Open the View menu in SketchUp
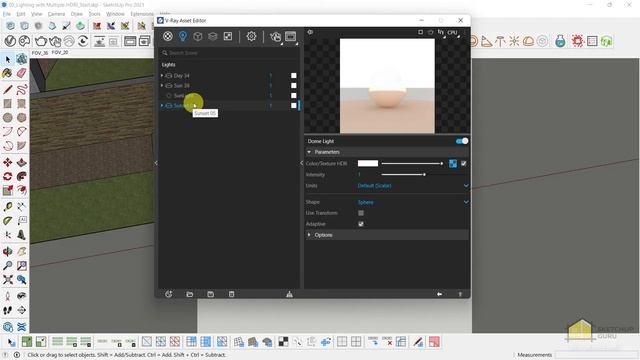 [36, 14]
